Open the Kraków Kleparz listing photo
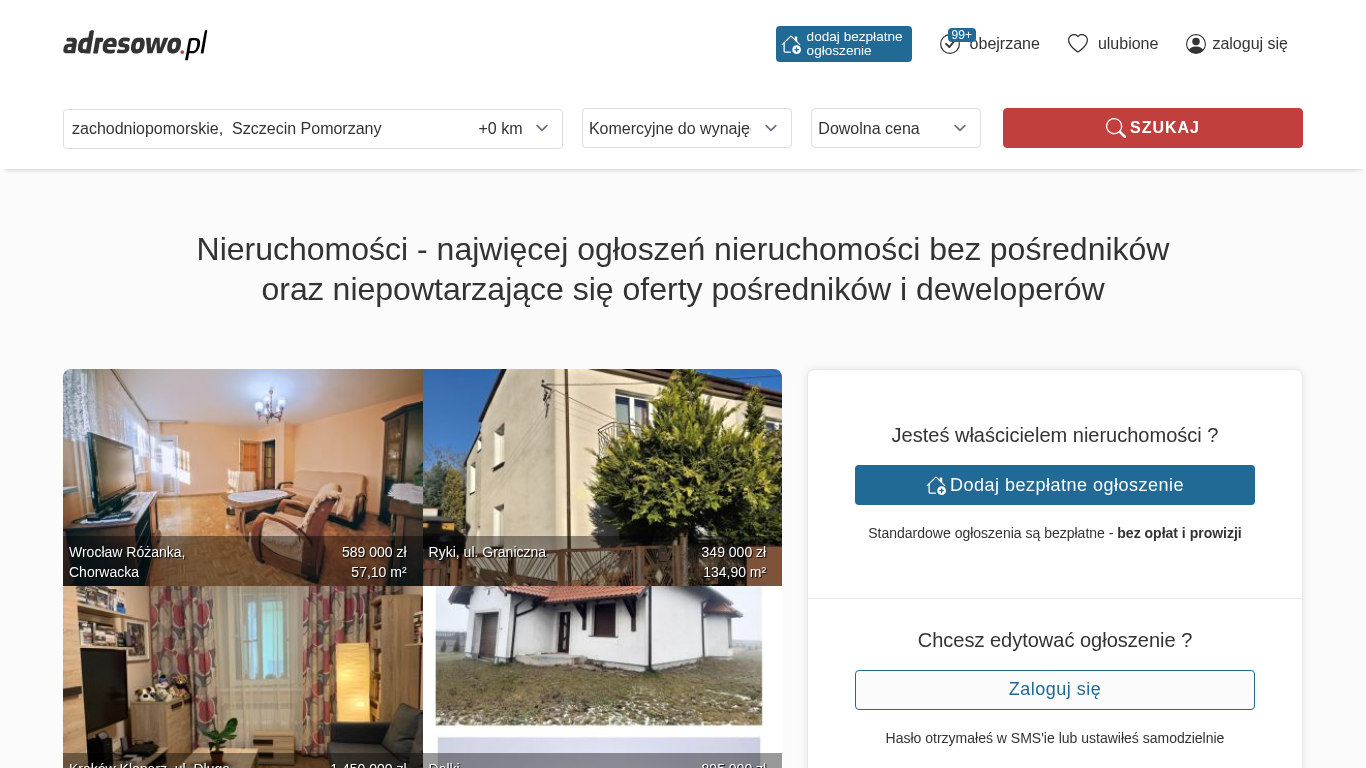This screenshot has width=1366, height=768. 243,670
